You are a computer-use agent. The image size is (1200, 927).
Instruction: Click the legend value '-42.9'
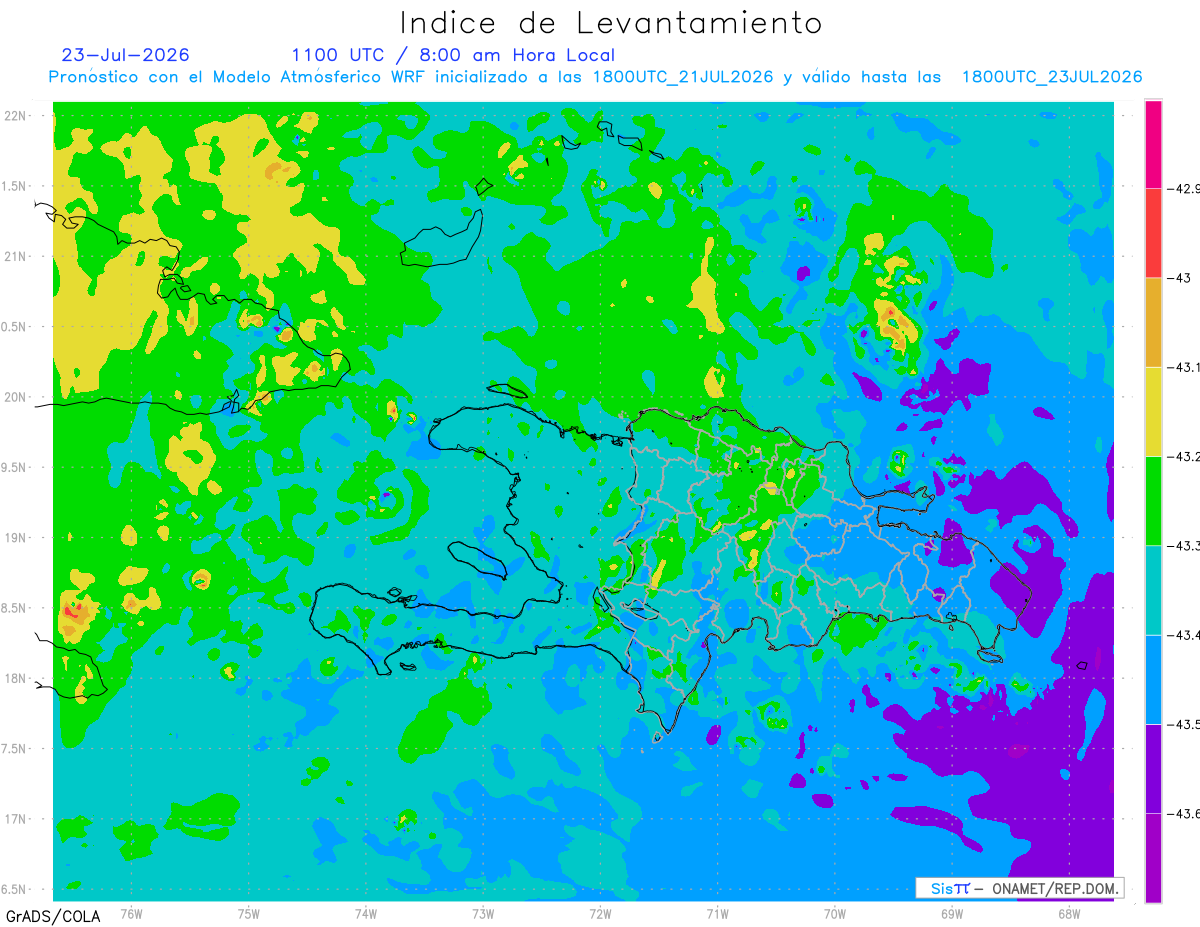(x=1183, y=188)
